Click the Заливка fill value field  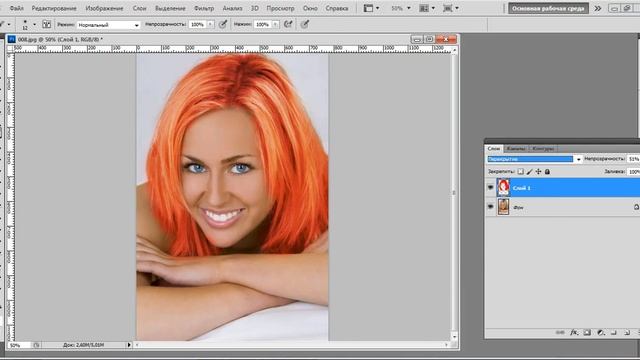634,172
